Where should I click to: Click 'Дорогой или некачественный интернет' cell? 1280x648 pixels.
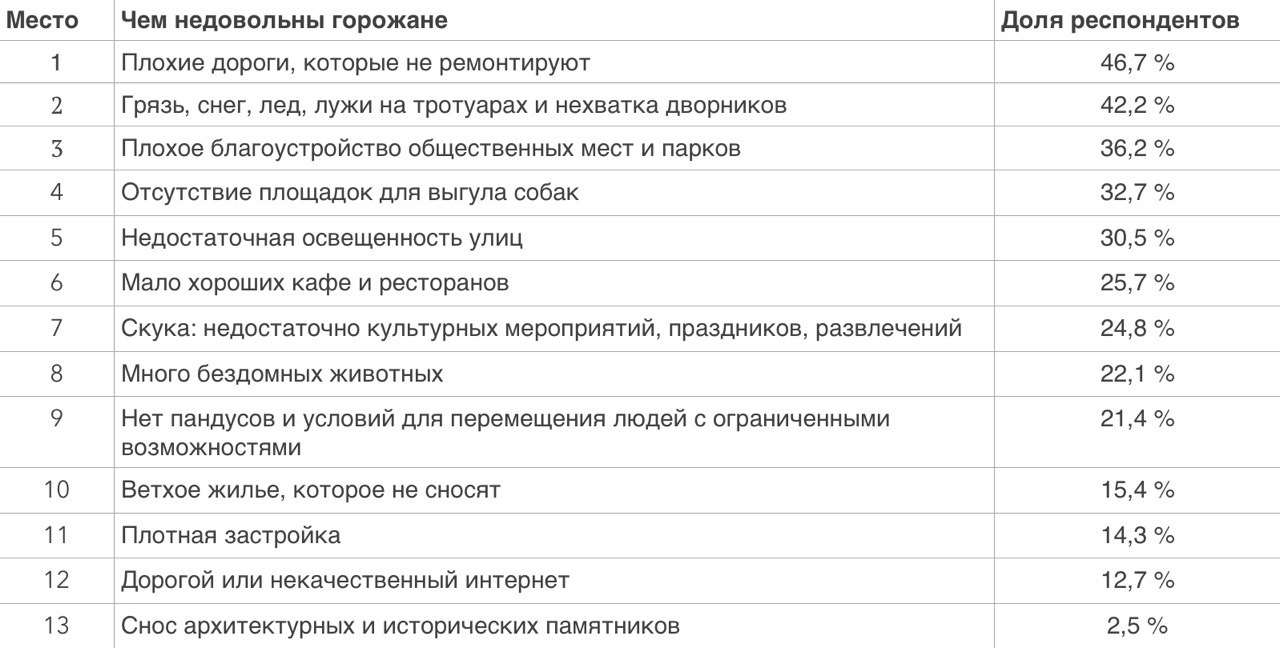(x=345, y=580)
